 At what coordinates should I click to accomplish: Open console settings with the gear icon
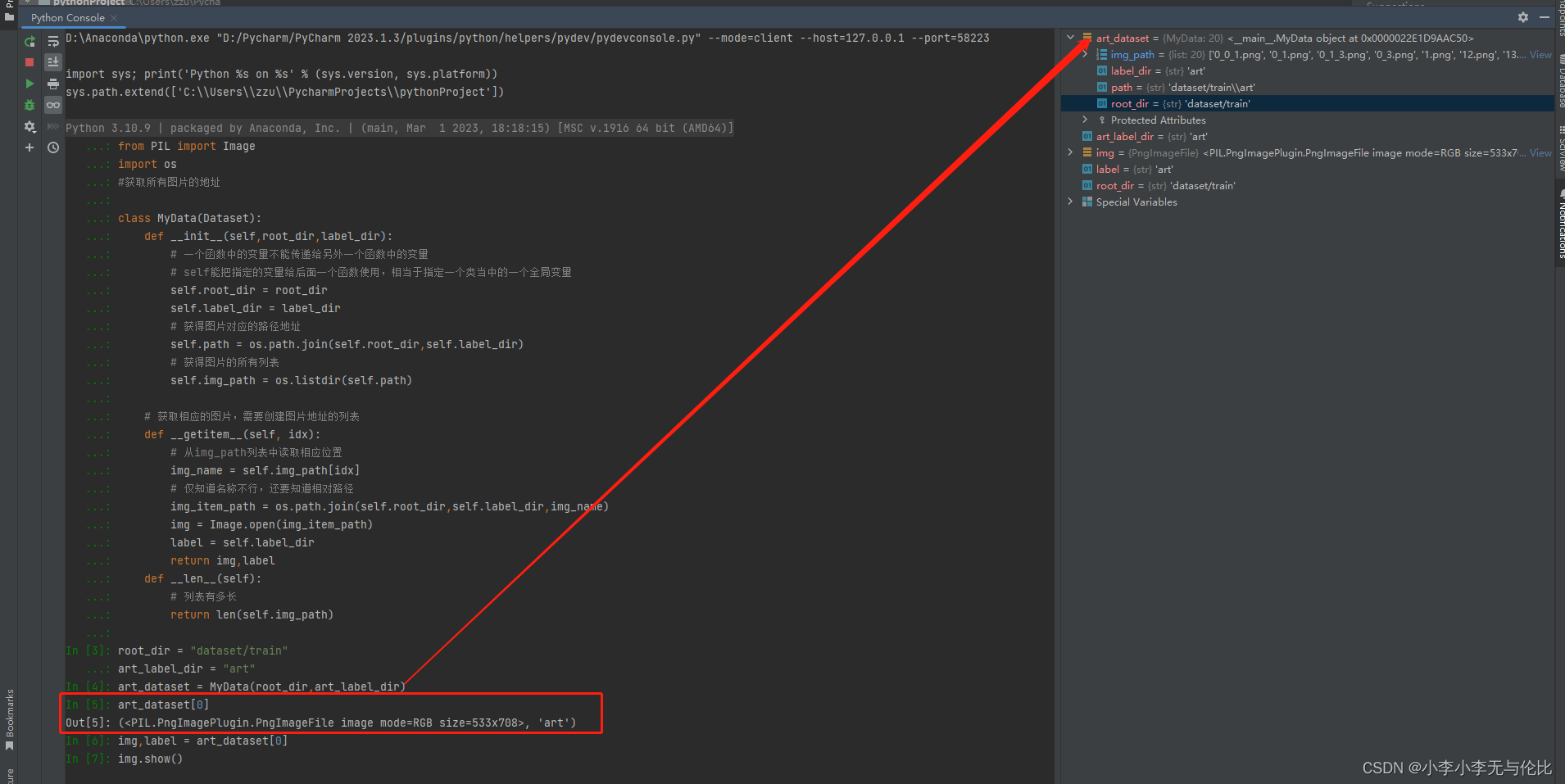pyautogui.click(x=29, y=127)
